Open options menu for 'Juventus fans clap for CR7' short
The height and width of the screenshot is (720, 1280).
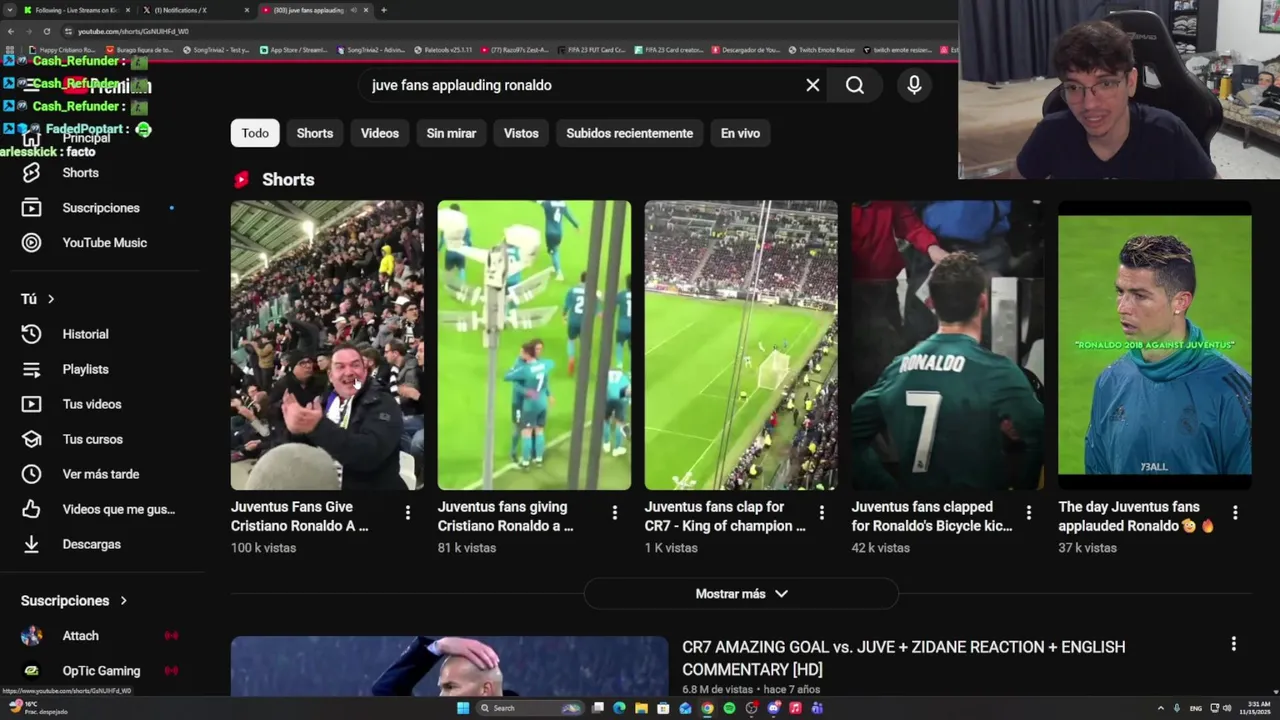click(821, 513)
